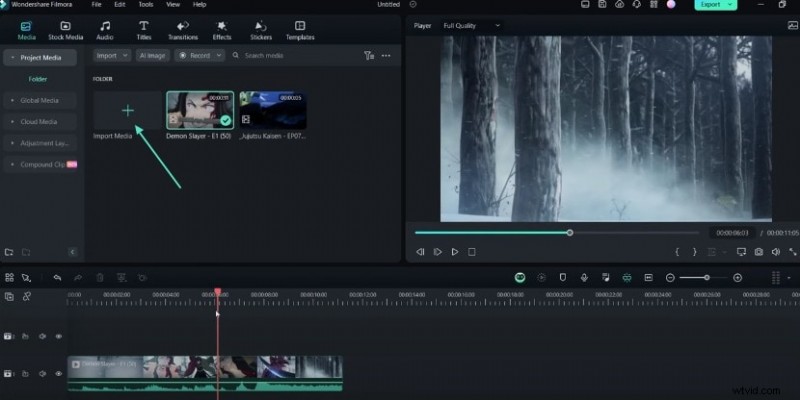Hide the lower video track with eye icon
The height and width of the screenshot is (400, 800).
(x=58, y=374)
